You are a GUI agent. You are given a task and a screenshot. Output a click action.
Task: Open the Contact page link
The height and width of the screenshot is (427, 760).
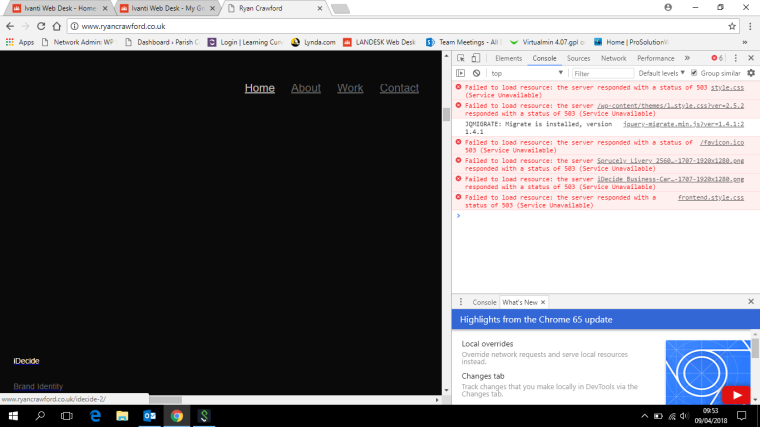(399, 88)
